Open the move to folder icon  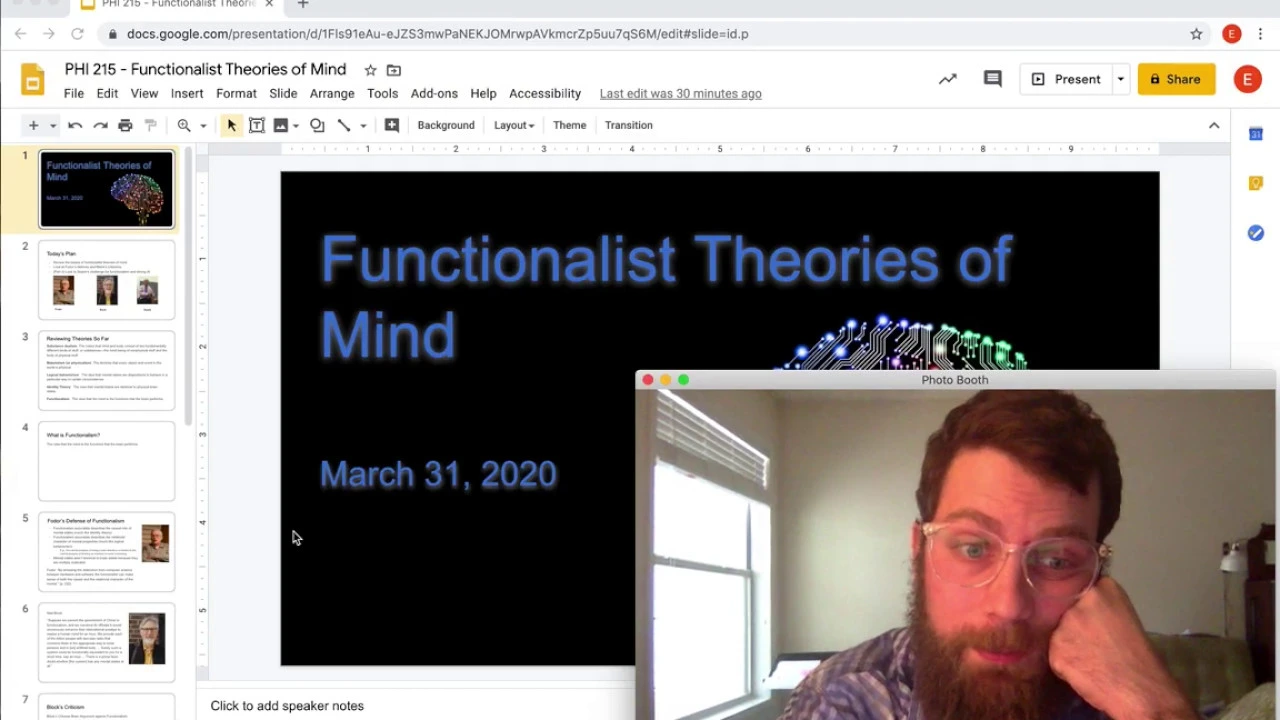tap(394, 70)
